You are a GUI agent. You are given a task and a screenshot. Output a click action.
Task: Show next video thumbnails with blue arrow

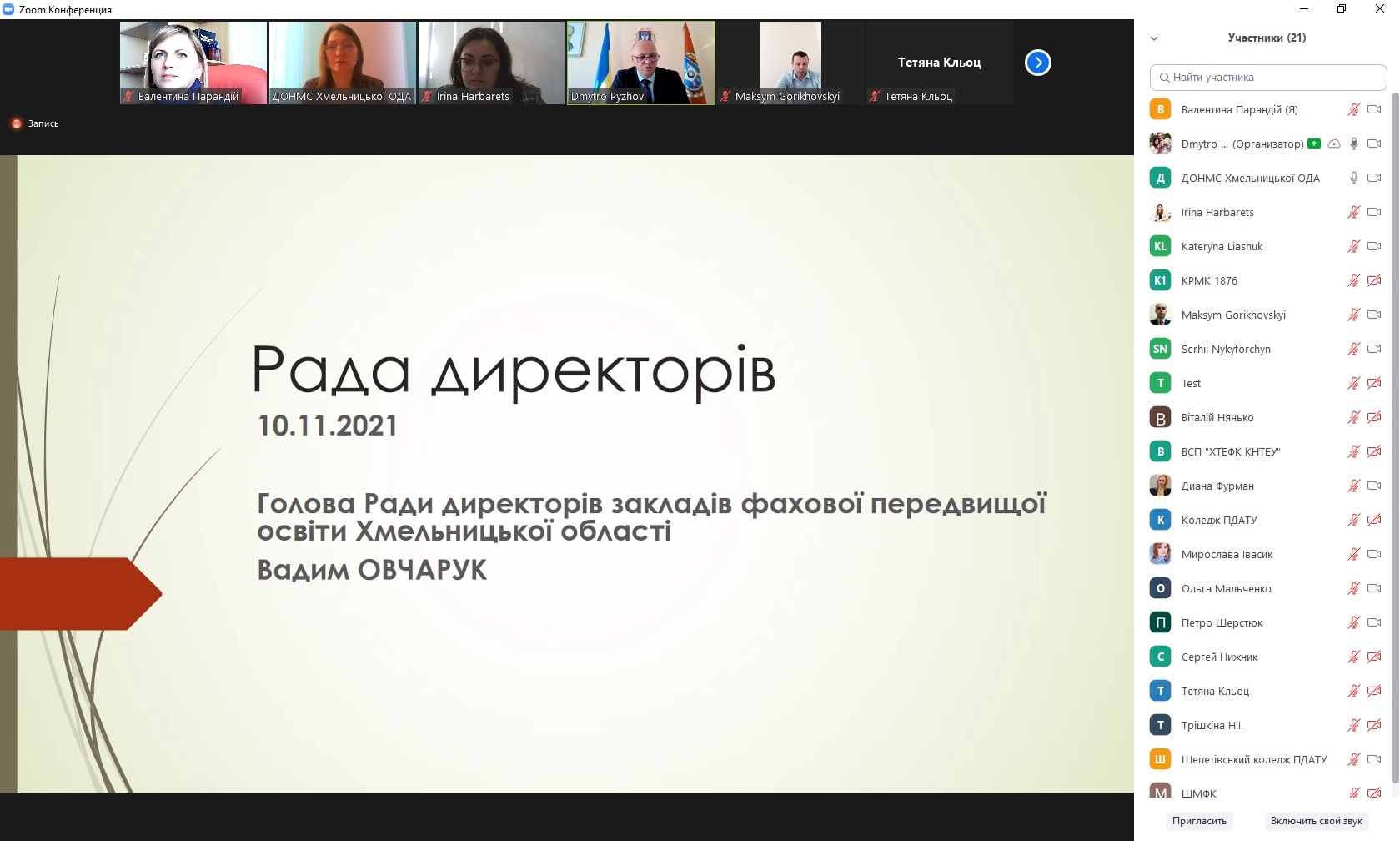tap(1037, 63)
